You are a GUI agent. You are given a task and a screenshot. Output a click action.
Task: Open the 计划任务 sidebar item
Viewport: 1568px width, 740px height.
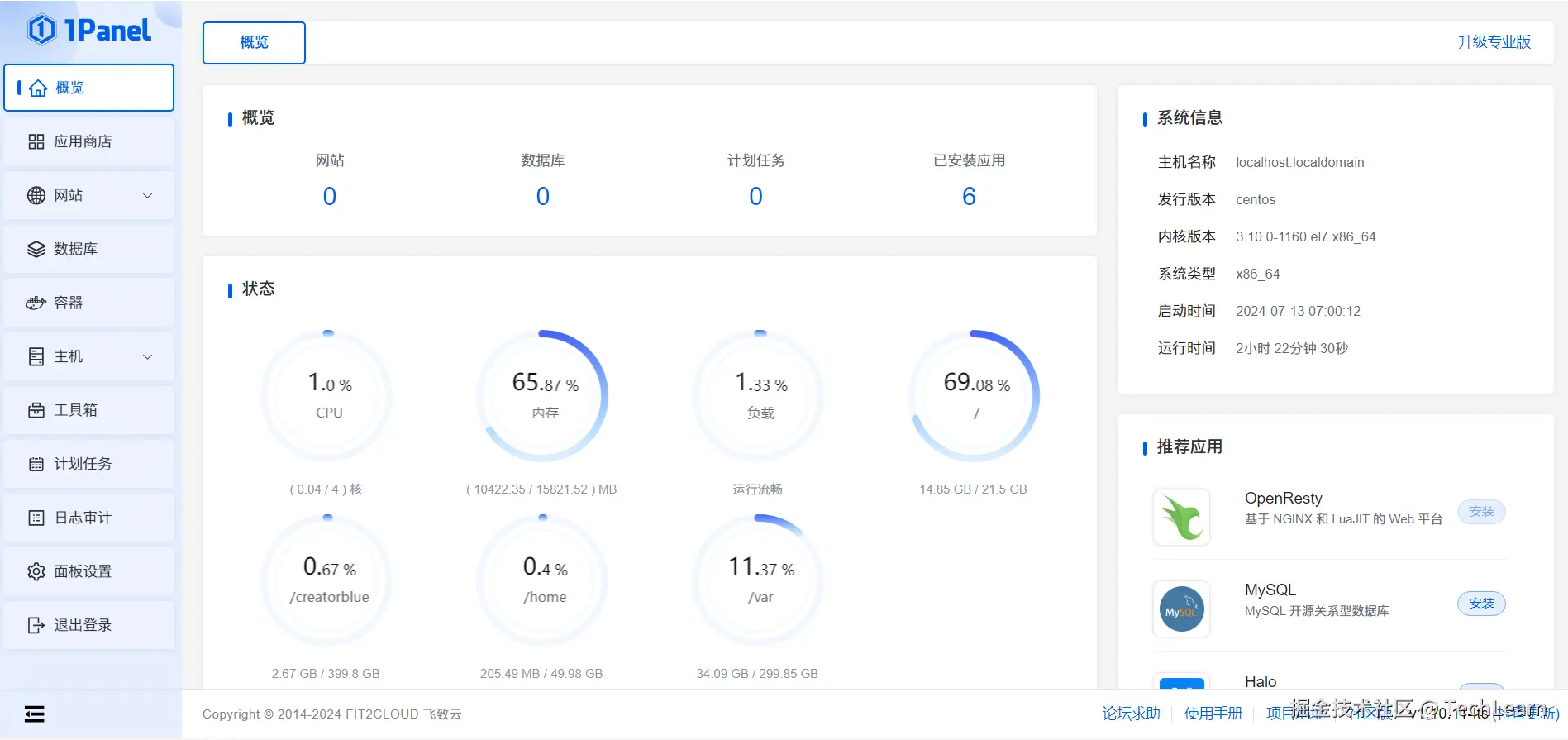click(x=89, y=464)
